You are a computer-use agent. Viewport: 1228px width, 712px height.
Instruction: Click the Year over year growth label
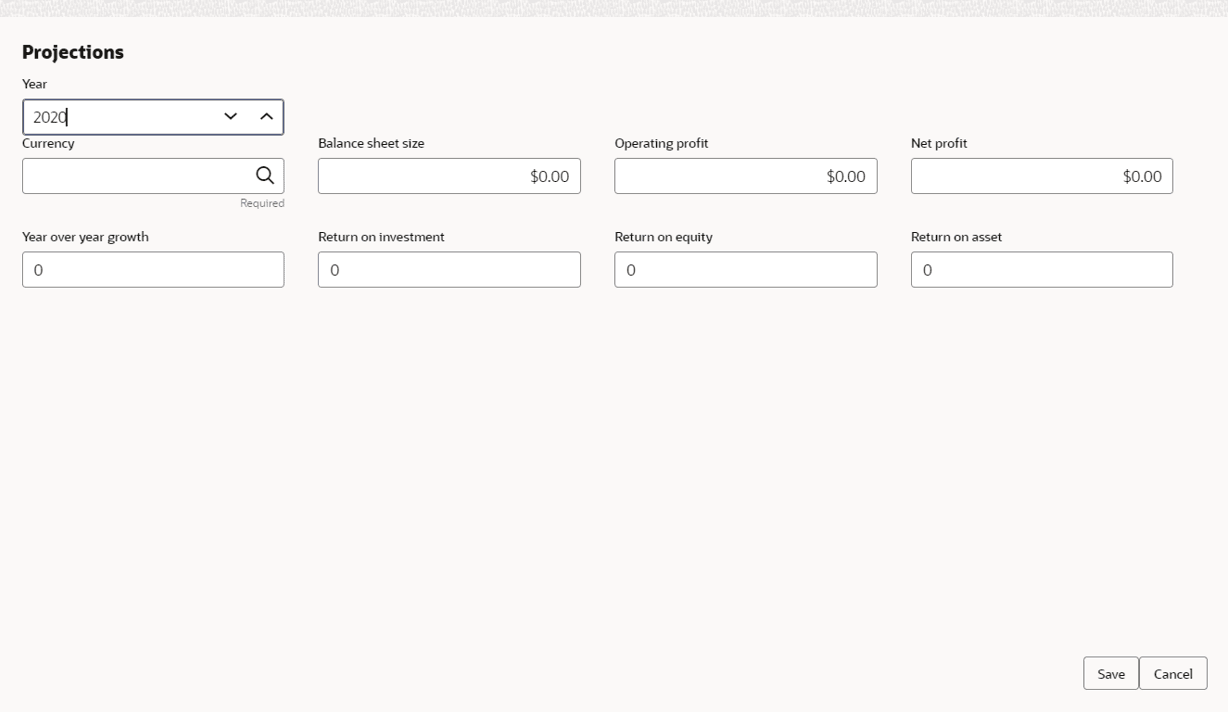(x=85, y=237)
